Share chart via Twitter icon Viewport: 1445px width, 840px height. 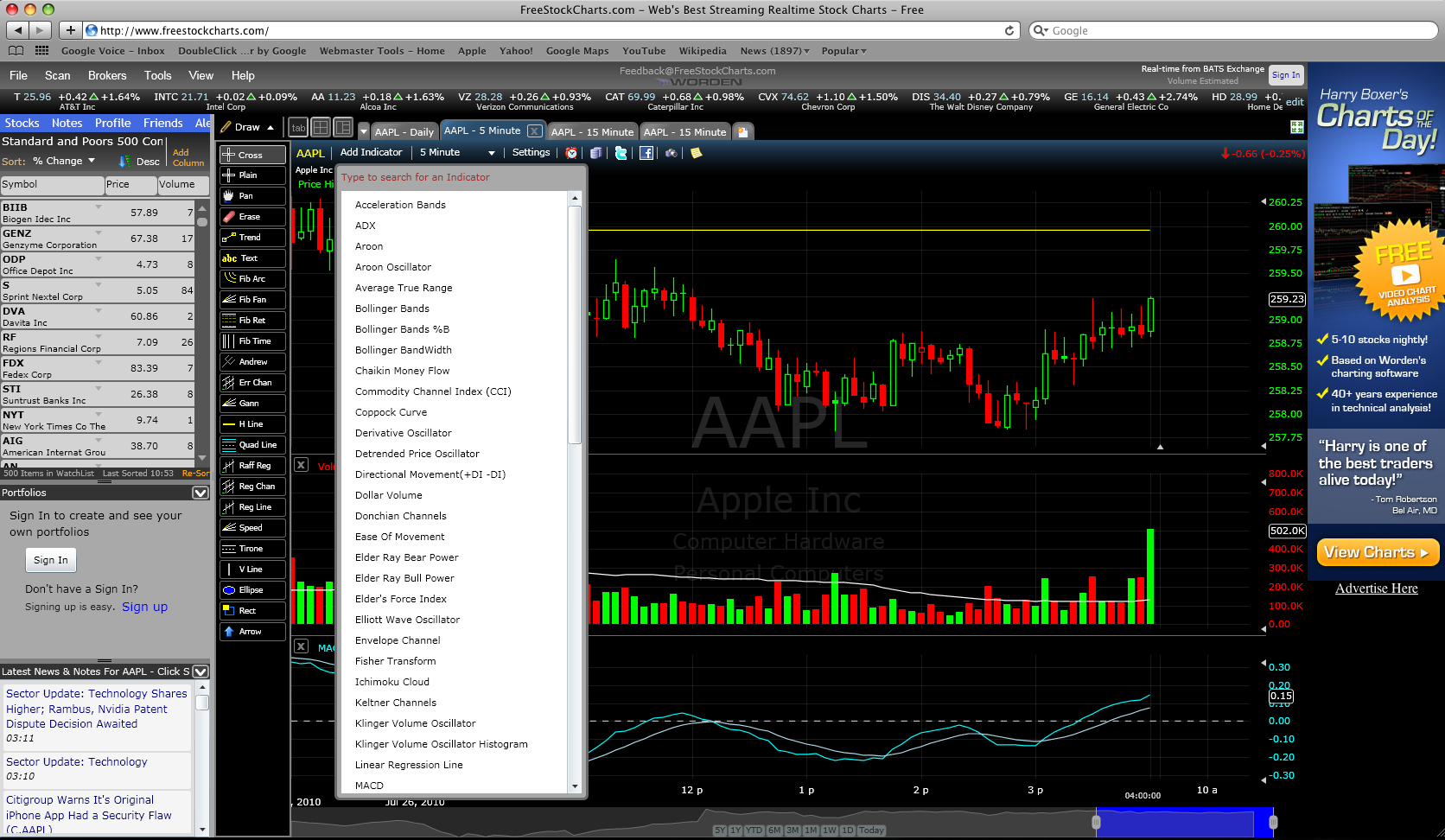[x=621, y=153]
